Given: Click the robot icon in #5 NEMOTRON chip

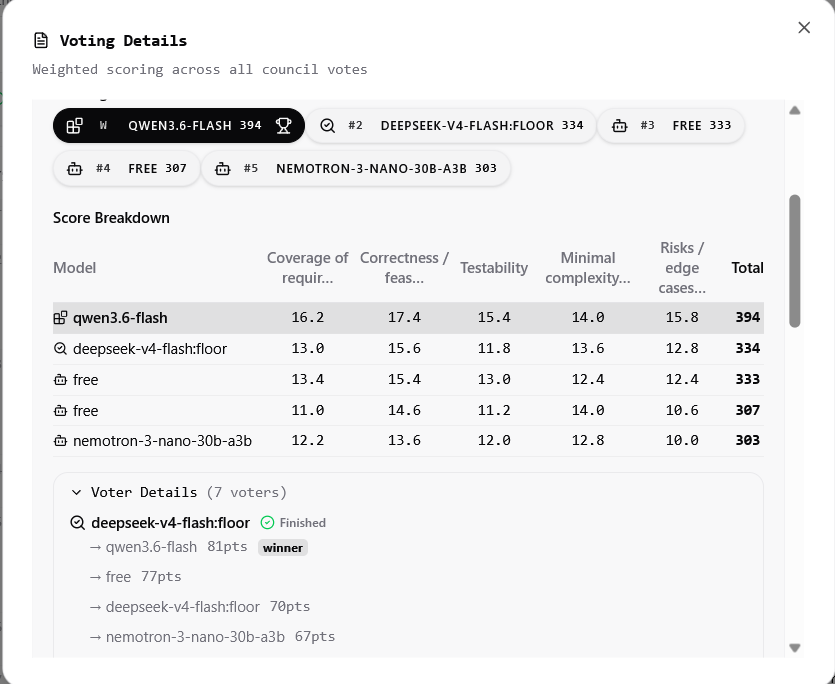Looking at the screenshot, I should pyautogui.click(x=222, y=169).
